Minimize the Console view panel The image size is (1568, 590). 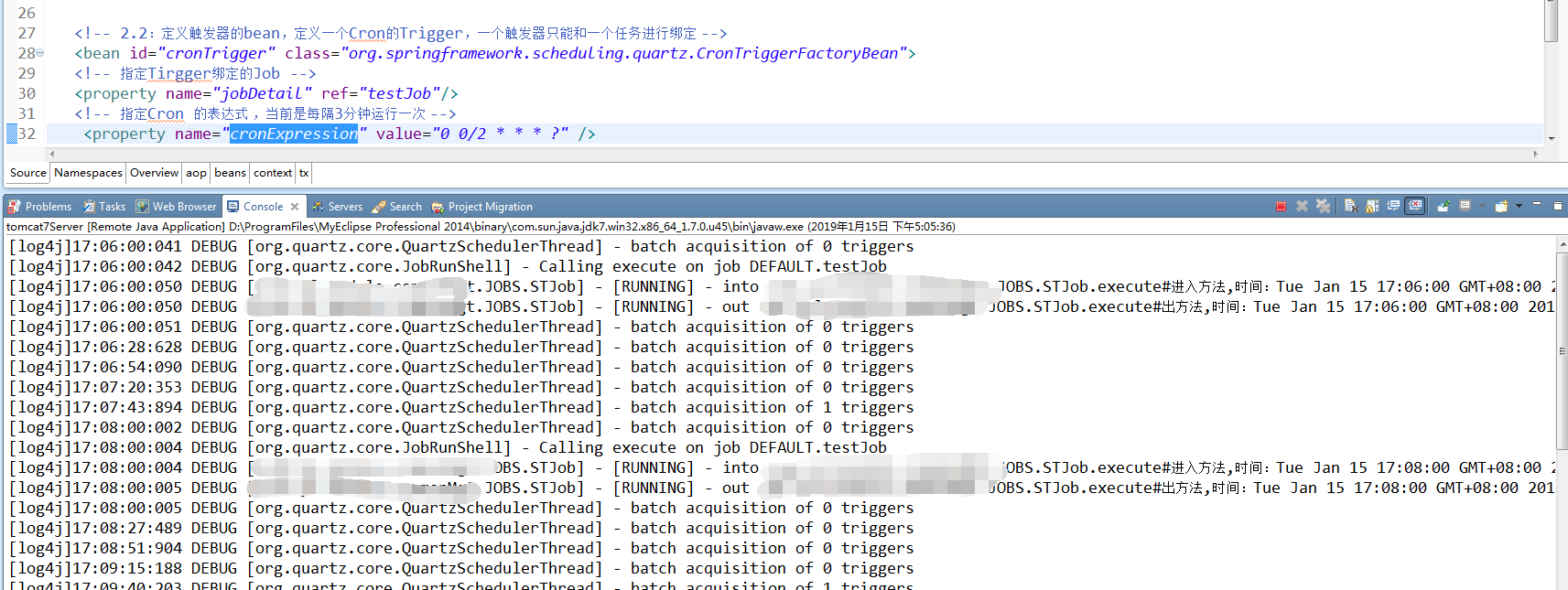coord(1537,206)
